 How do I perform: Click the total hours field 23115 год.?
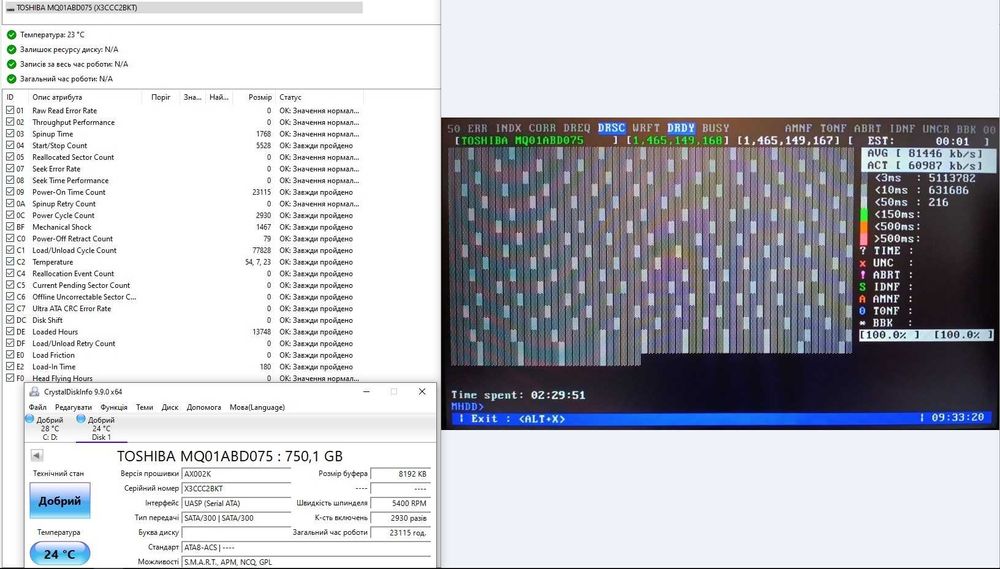click(x=401, y=533)
